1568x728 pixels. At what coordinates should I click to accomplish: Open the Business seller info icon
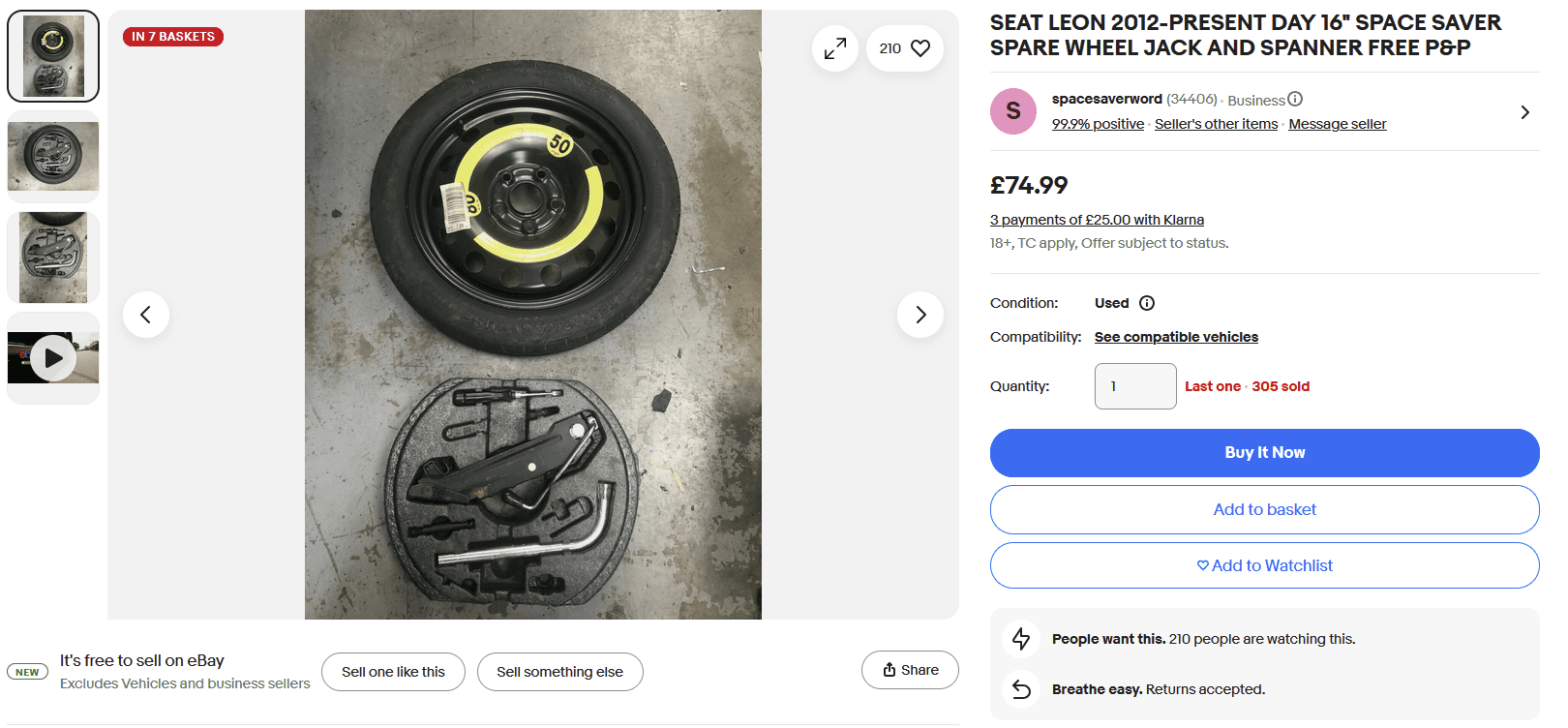[1295, 99]
